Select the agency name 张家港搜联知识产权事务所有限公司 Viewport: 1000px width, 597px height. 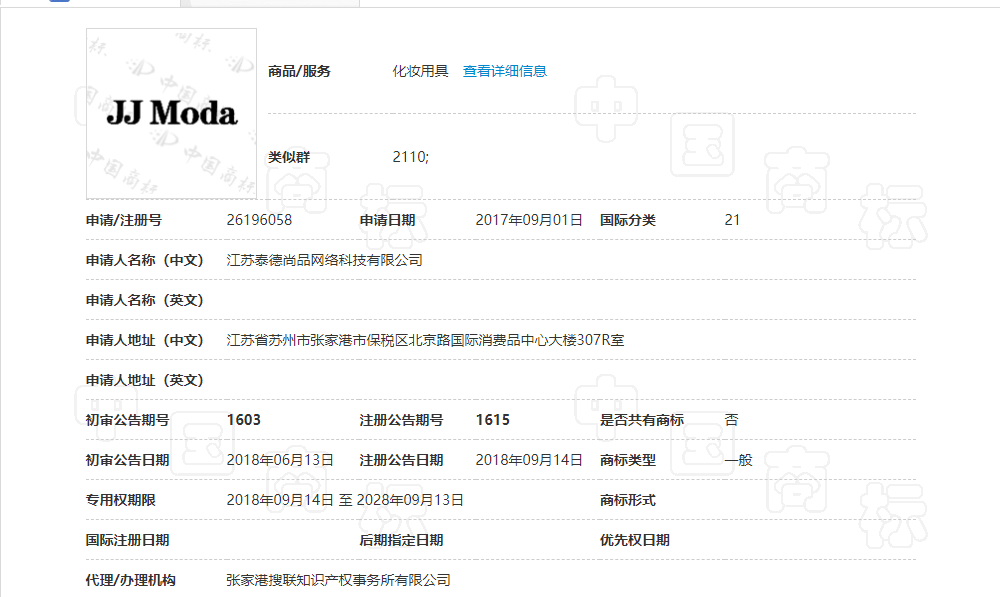[x=339, y=580]
